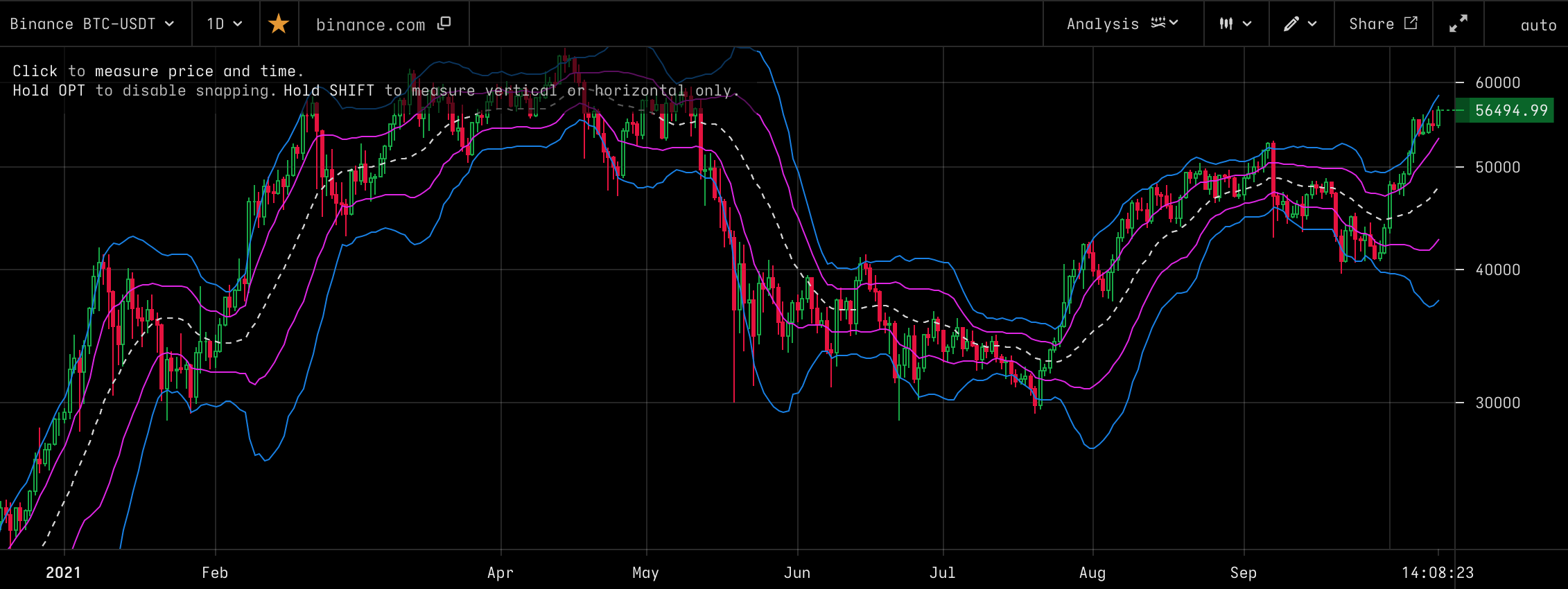Image resolution: width=1568 pixels, height=589 pixels.
Task: Click the Feb time axis label
Action: 215,572
